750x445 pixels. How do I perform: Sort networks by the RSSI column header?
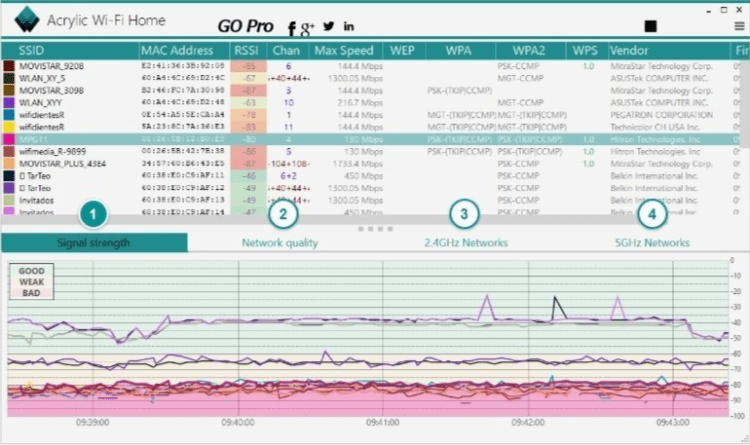point(246,50)
